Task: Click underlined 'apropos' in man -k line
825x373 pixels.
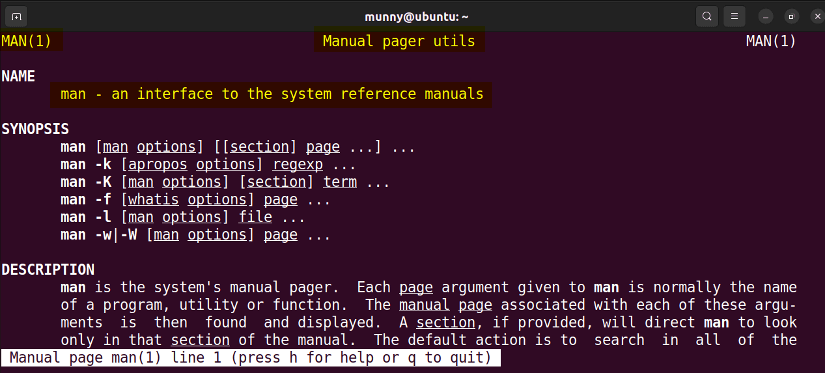Action: coord(157,165)
